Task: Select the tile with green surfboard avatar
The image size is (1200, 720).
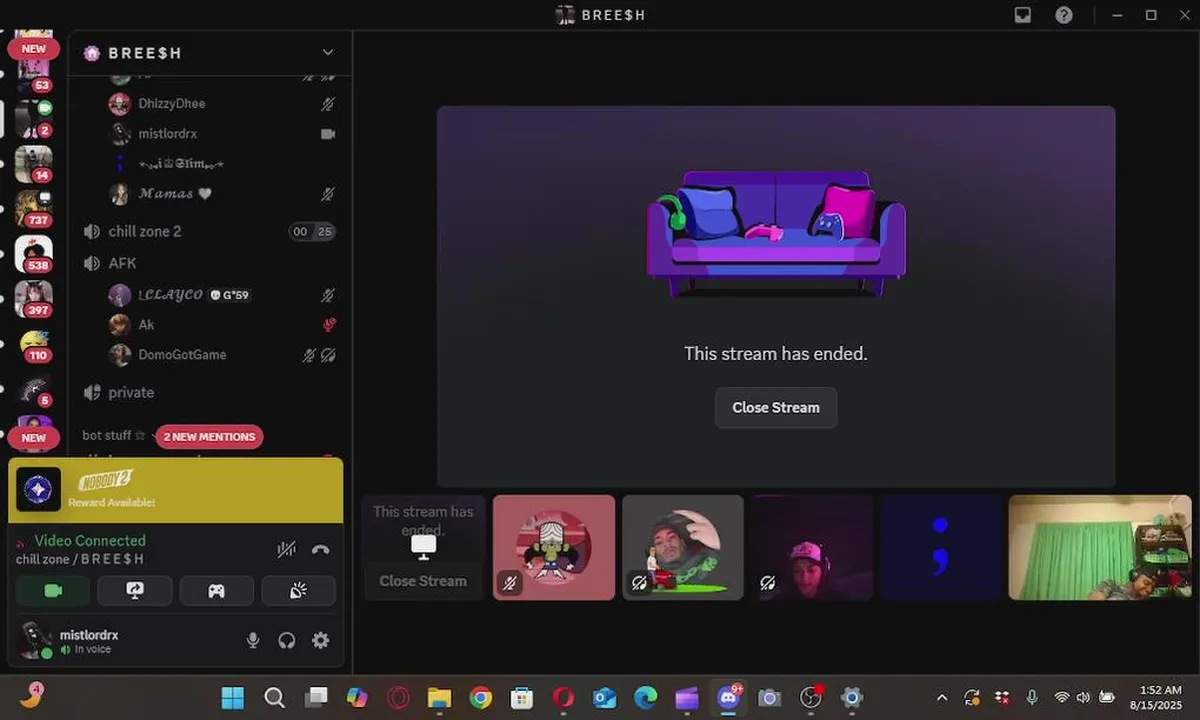Action: point(683,548)
